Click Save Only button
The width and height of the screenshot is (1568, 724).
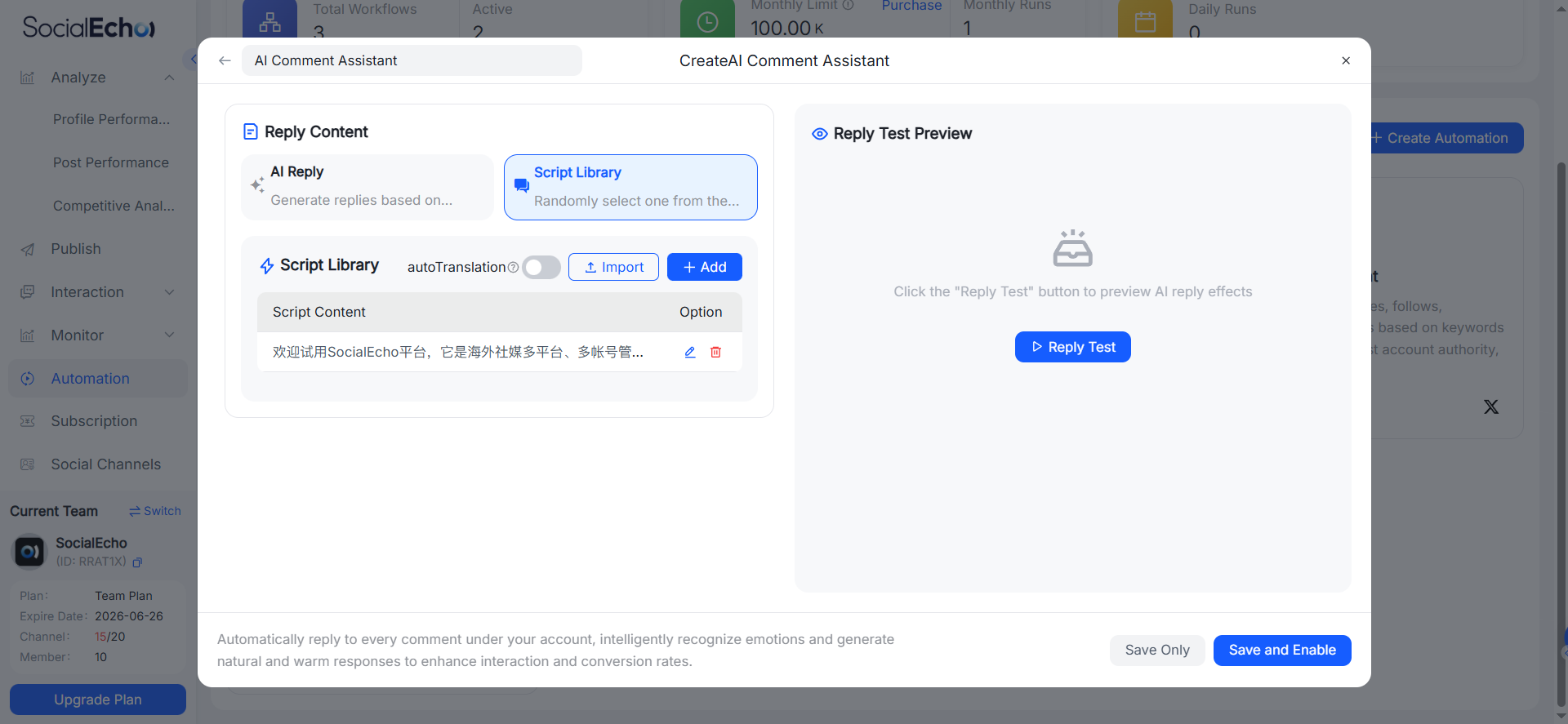tap(1157, 650)
